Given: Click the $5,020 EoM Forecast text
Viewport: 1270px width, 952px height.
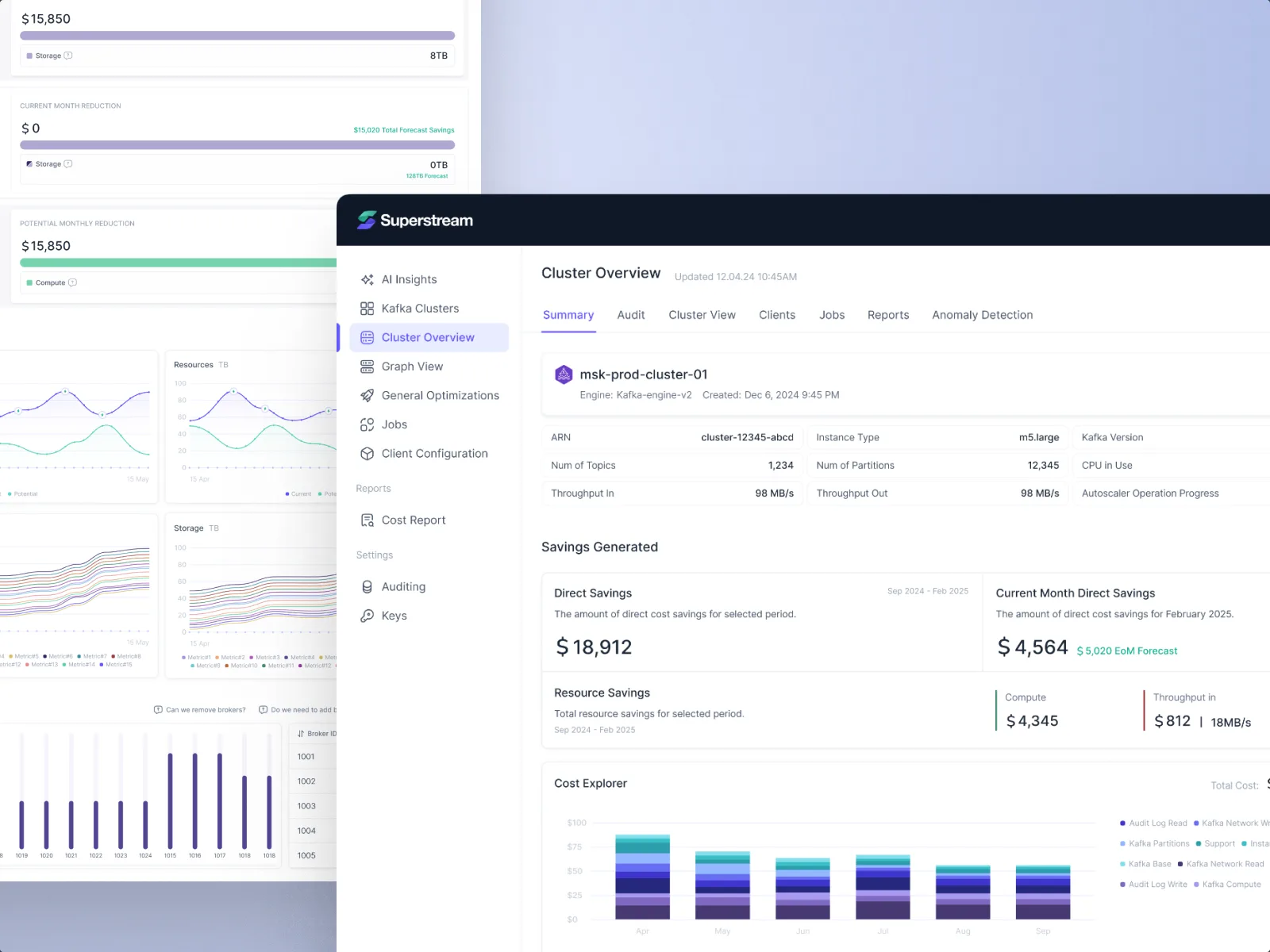Looking at the screenshot, I should click(x=1127, y=651).
